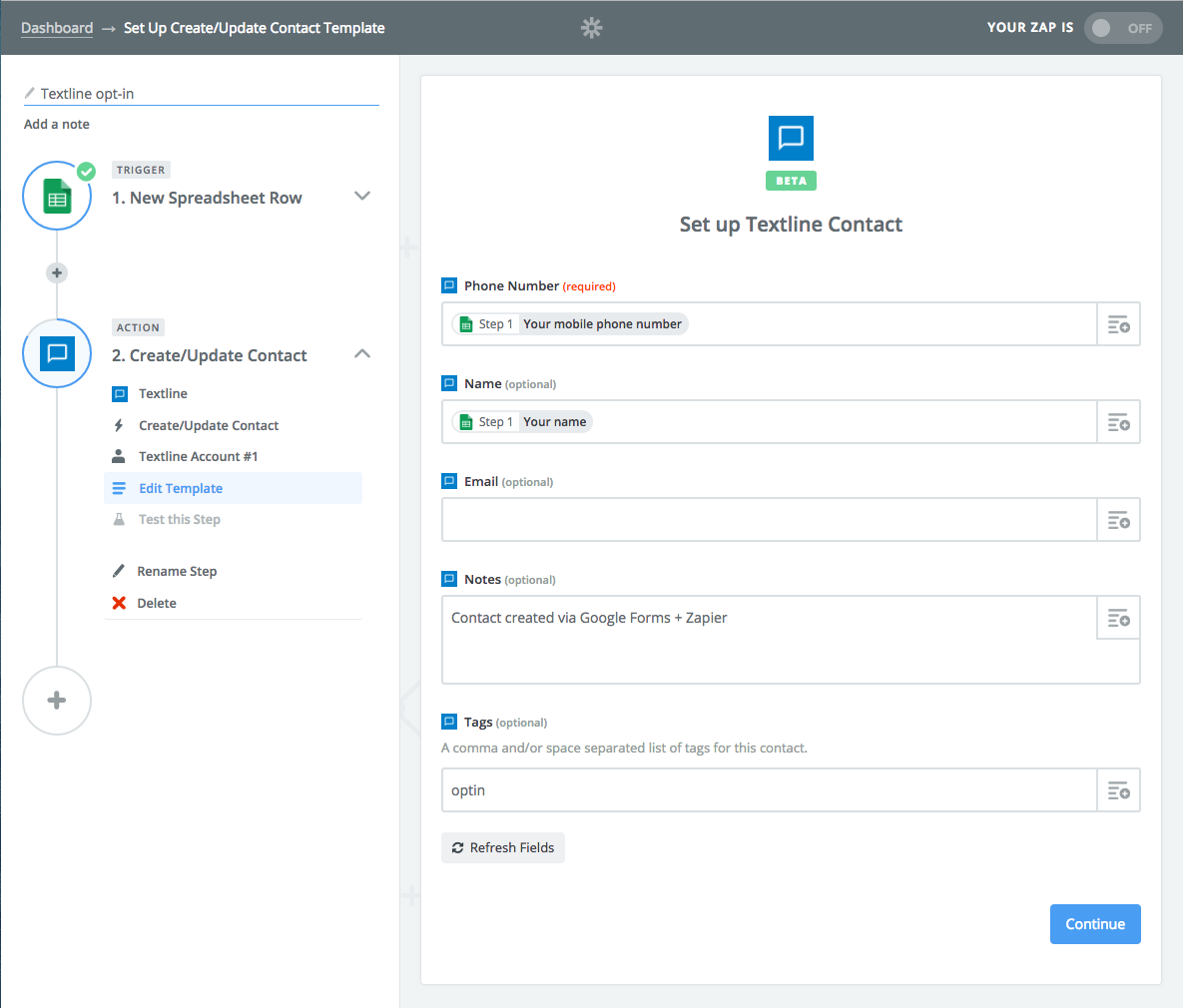Click the Textline icon beside Phone Number label
Screen dimensions: 1183x1008
(449, 286)
